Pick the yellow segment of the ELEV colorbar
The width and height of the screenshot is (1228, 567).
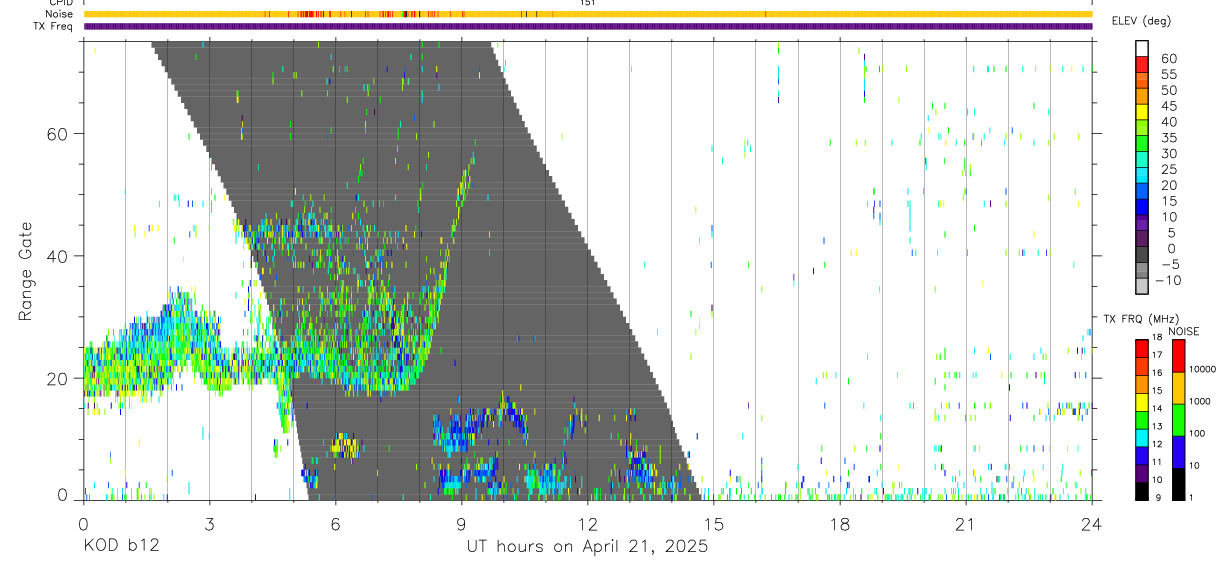1142,112
